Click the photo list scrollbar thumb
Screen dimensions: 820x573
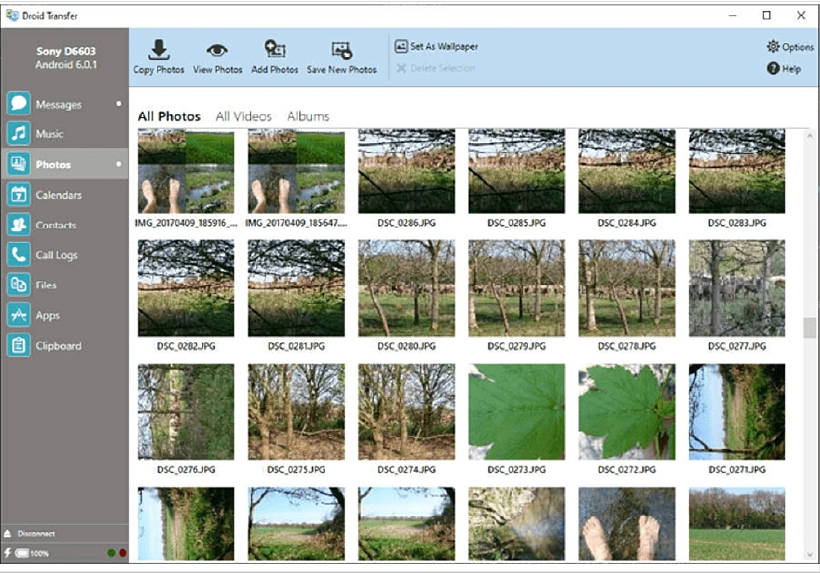[x=810, y=328]
